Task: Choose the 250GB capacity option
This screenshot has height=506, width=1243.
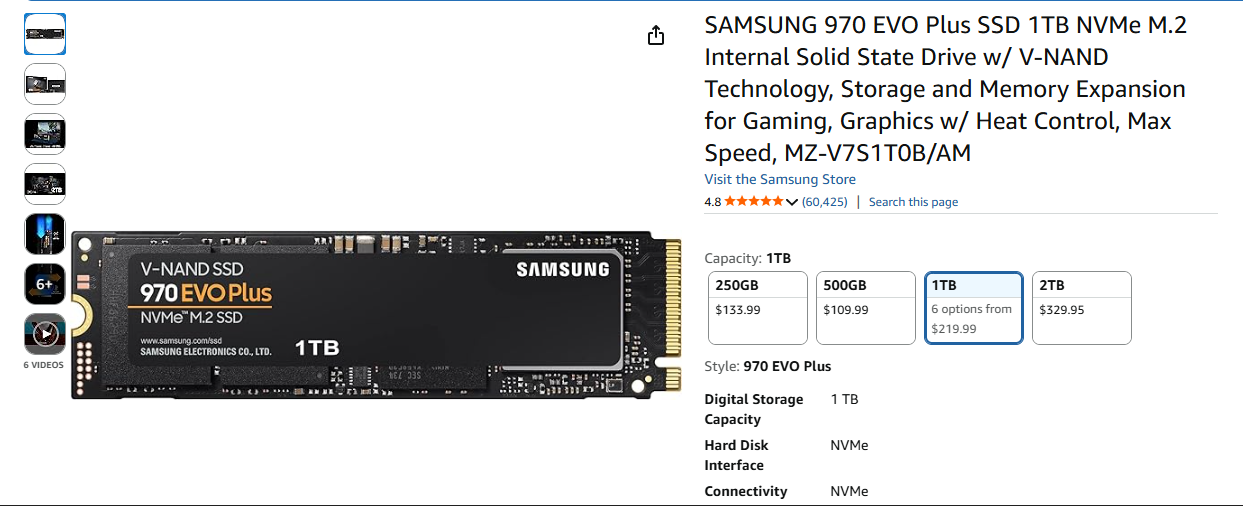Action: [757, 308]
